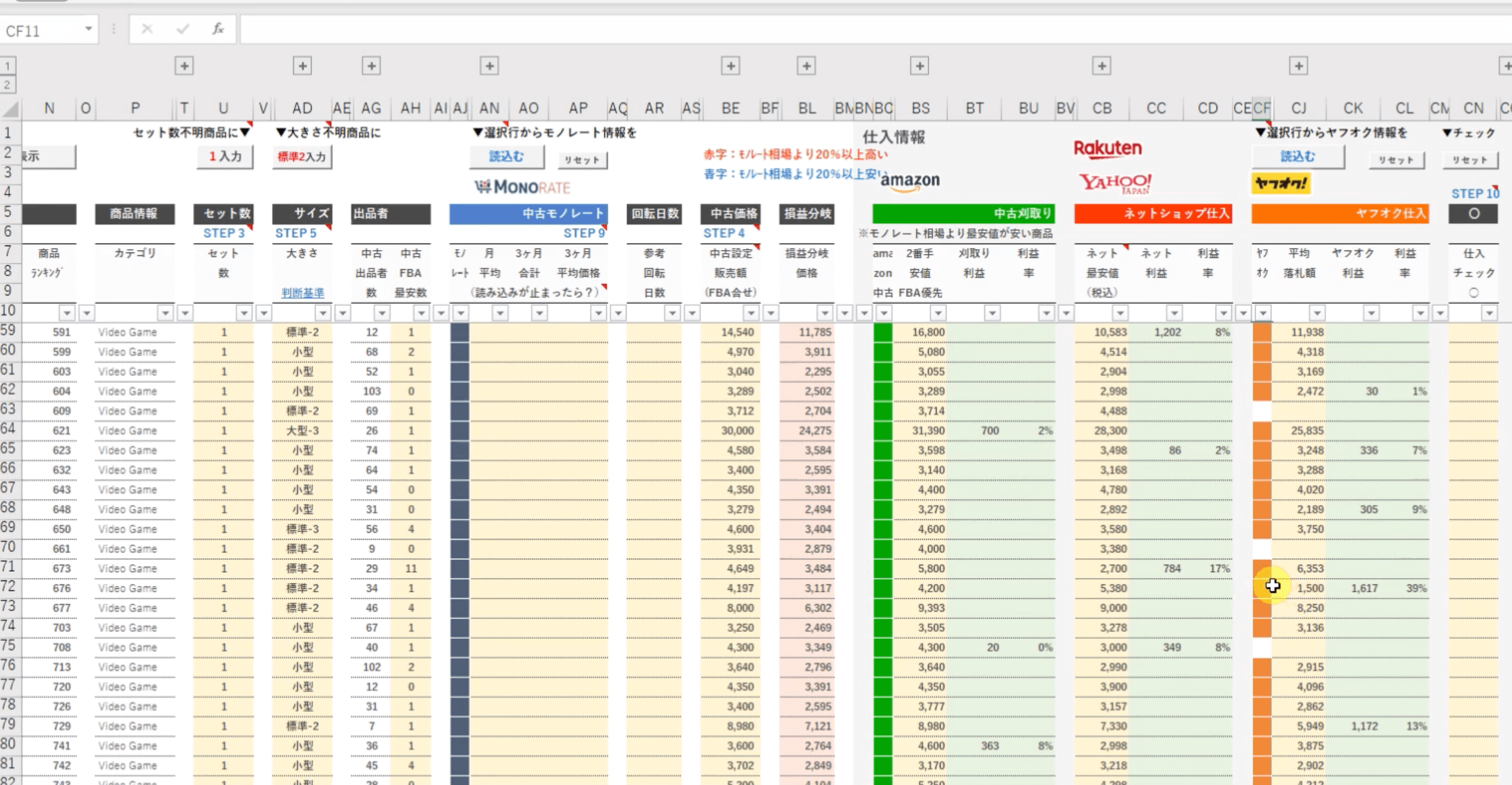This screenshot has width=1512, height=785.
Task: Open filter dropdown for 損益分岐価格 column
Action: coord(825,313)
